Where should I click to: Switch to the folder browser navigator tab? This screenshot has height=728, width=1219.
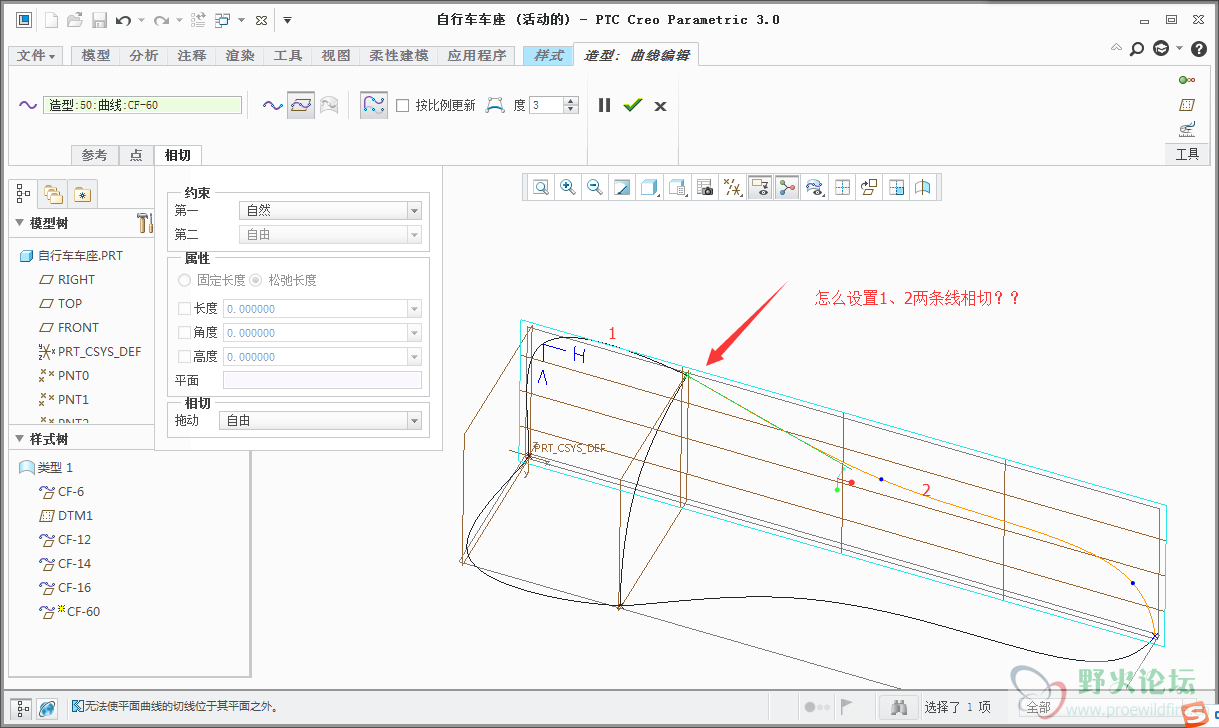[53, 193]
